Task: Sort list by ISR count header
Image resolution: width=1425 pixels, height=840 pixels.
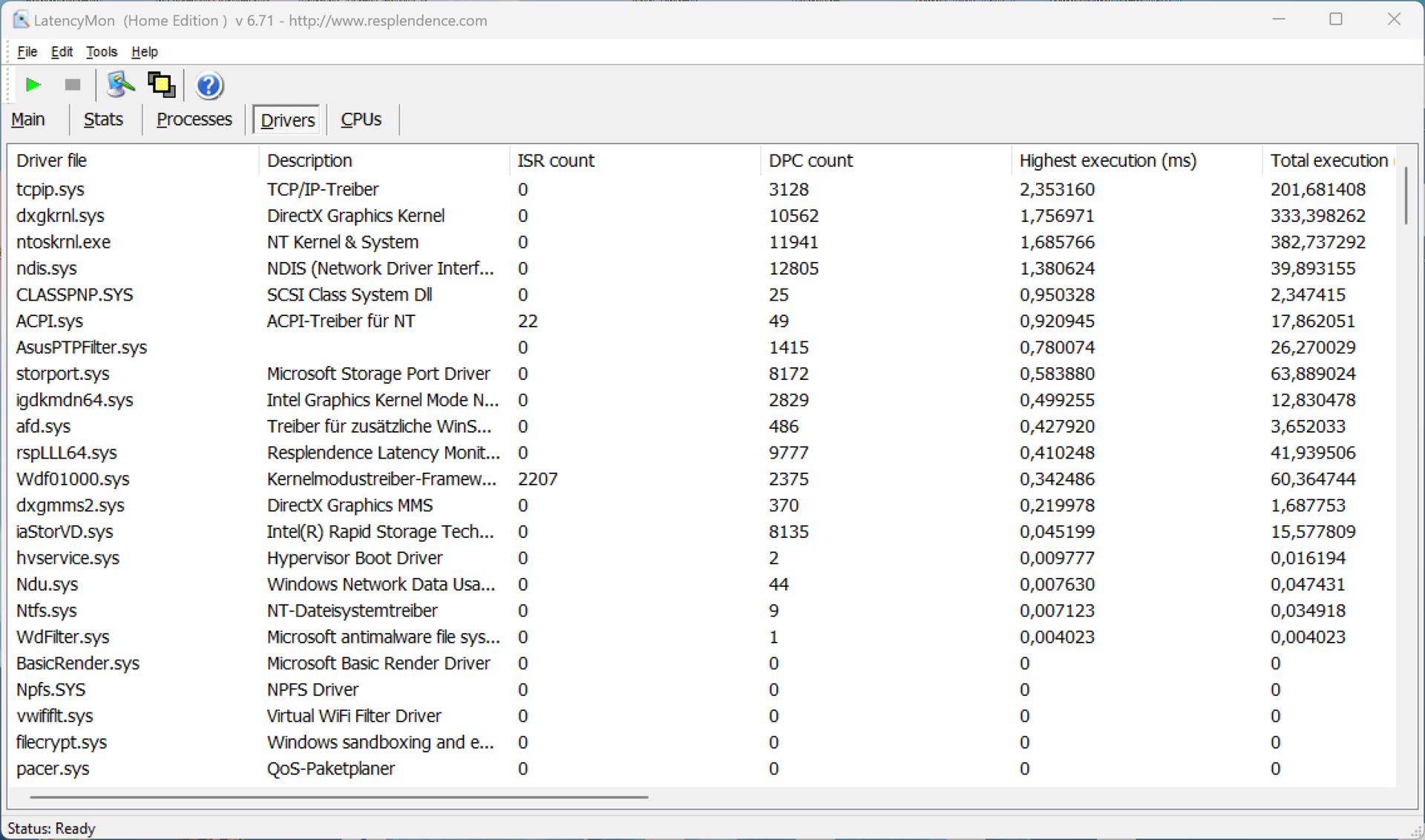Action: [x=556, y=160]
